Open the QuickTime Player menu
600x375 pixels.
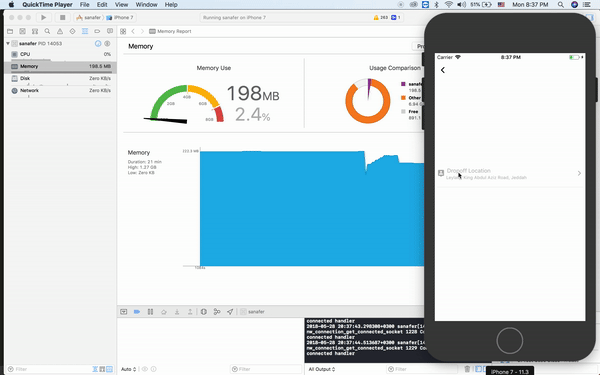pos(47,5)
